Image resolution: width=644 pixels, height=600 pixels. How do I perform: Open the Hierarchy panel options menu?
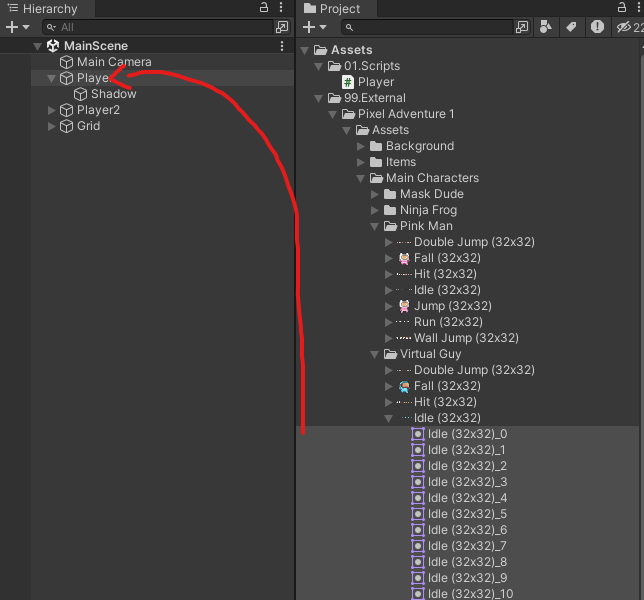281,7
